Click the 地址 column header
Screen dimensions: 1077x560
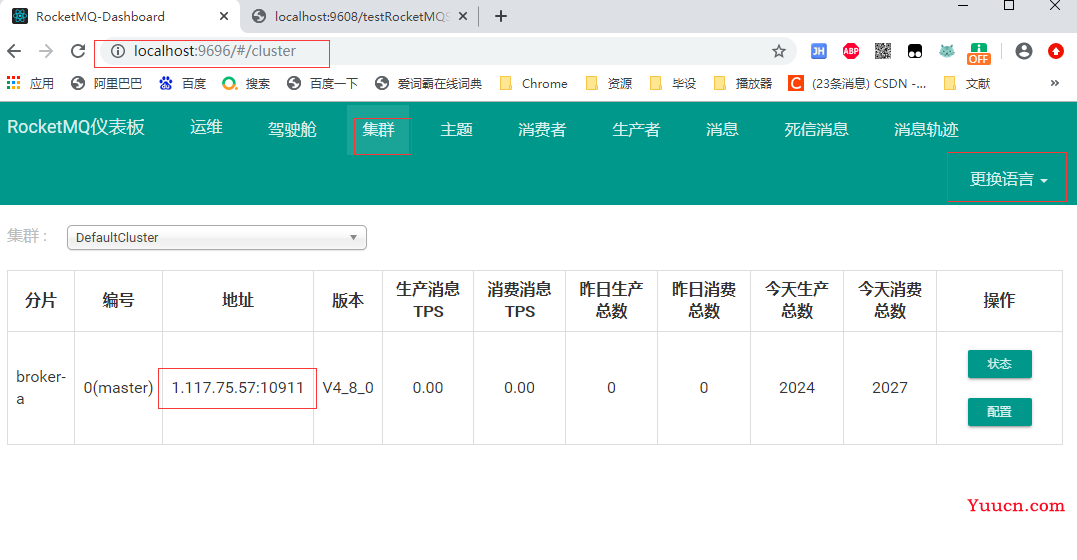238,300
